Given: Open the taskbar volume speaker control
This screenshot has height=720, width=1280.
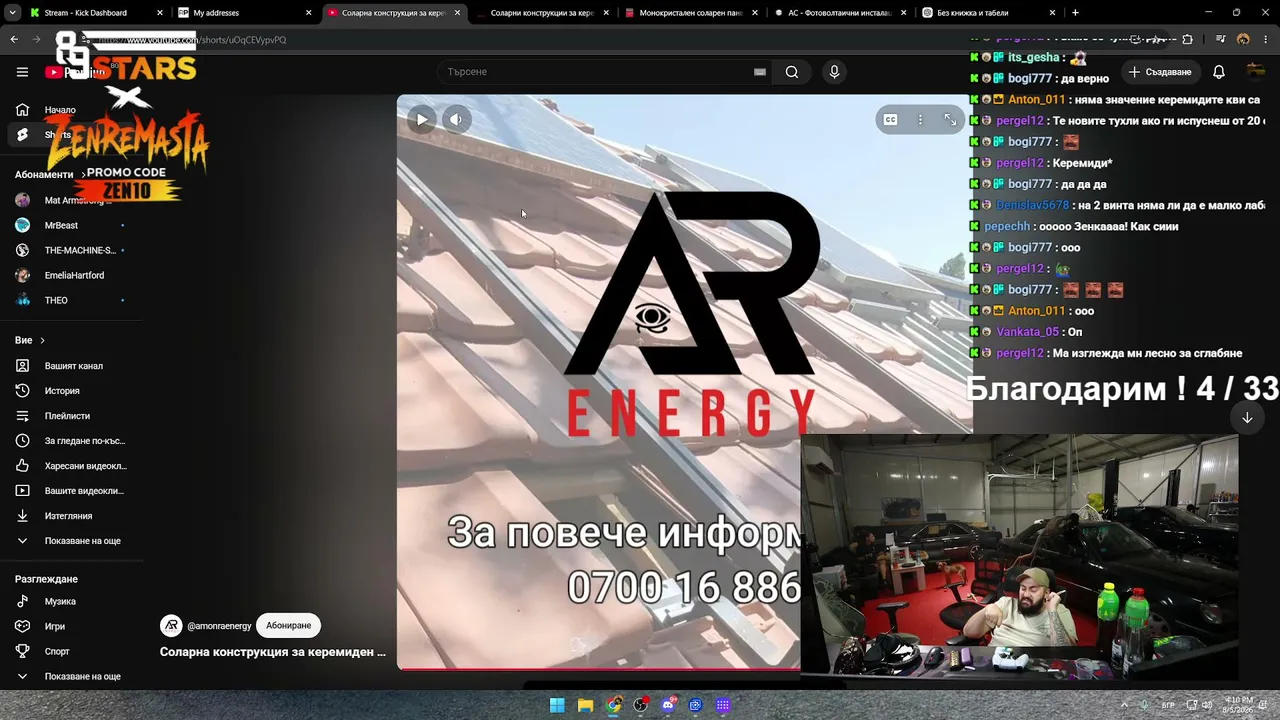Looking at the screenshot, I should click(1207, 705).
